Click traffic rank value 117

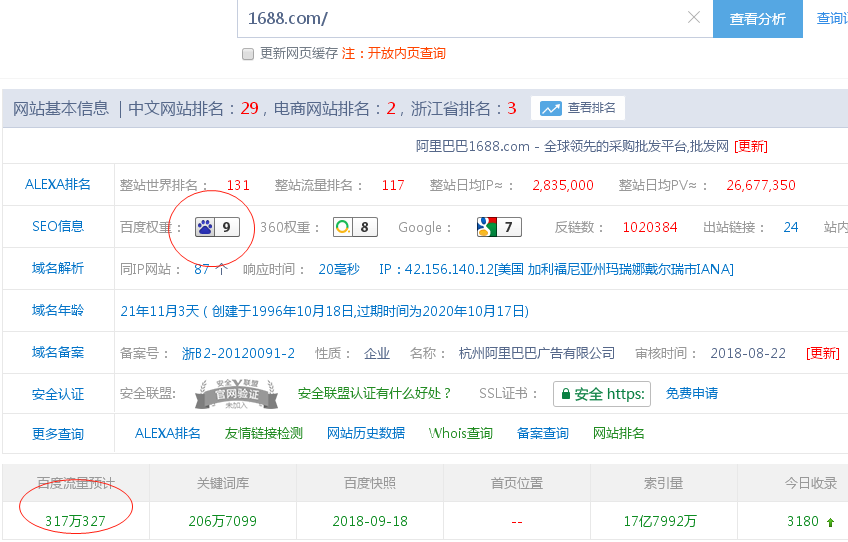point(393,186)
